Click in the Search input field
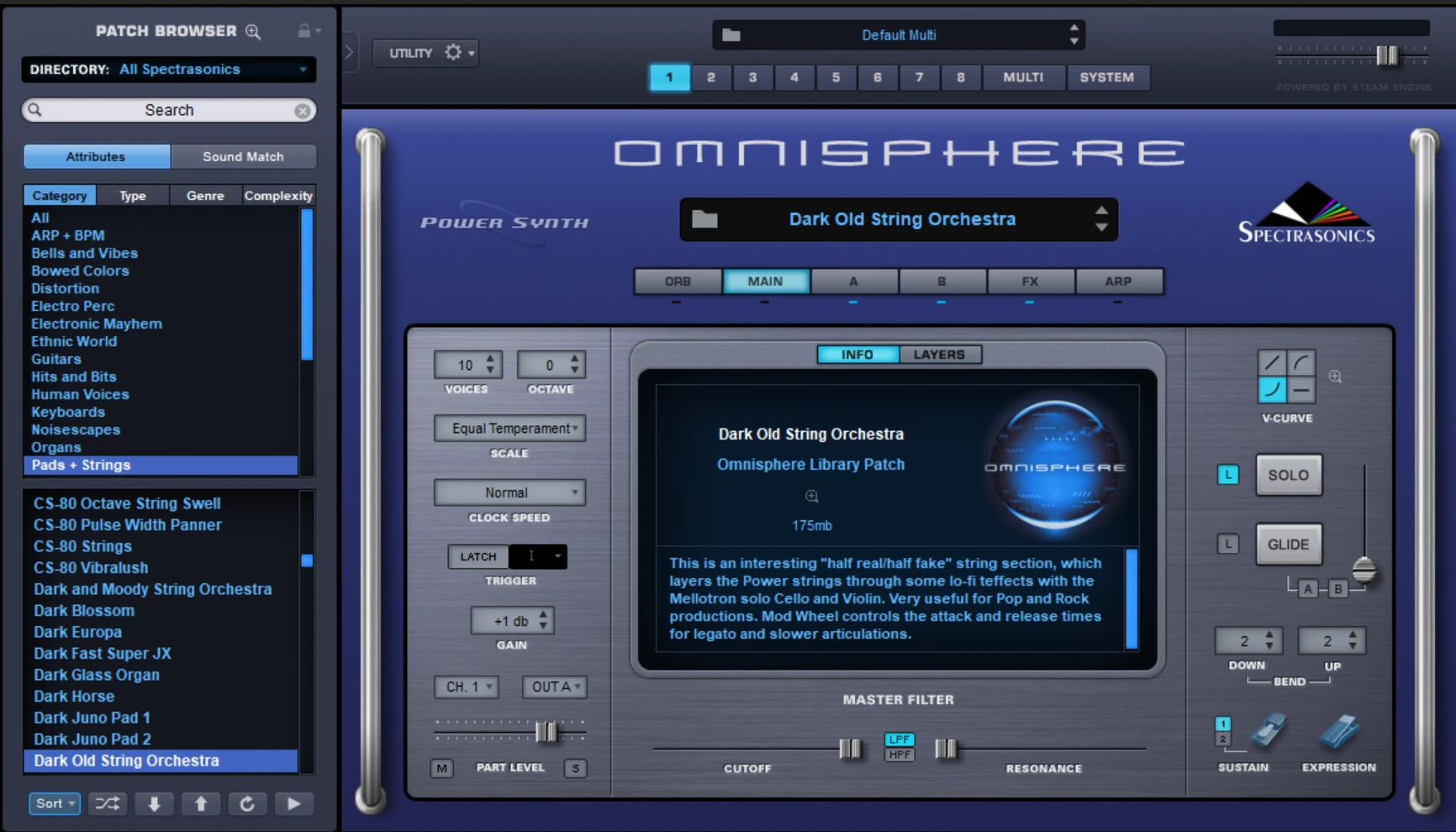1456x832 pixels. pyautogui.click(x=169, y=110)
